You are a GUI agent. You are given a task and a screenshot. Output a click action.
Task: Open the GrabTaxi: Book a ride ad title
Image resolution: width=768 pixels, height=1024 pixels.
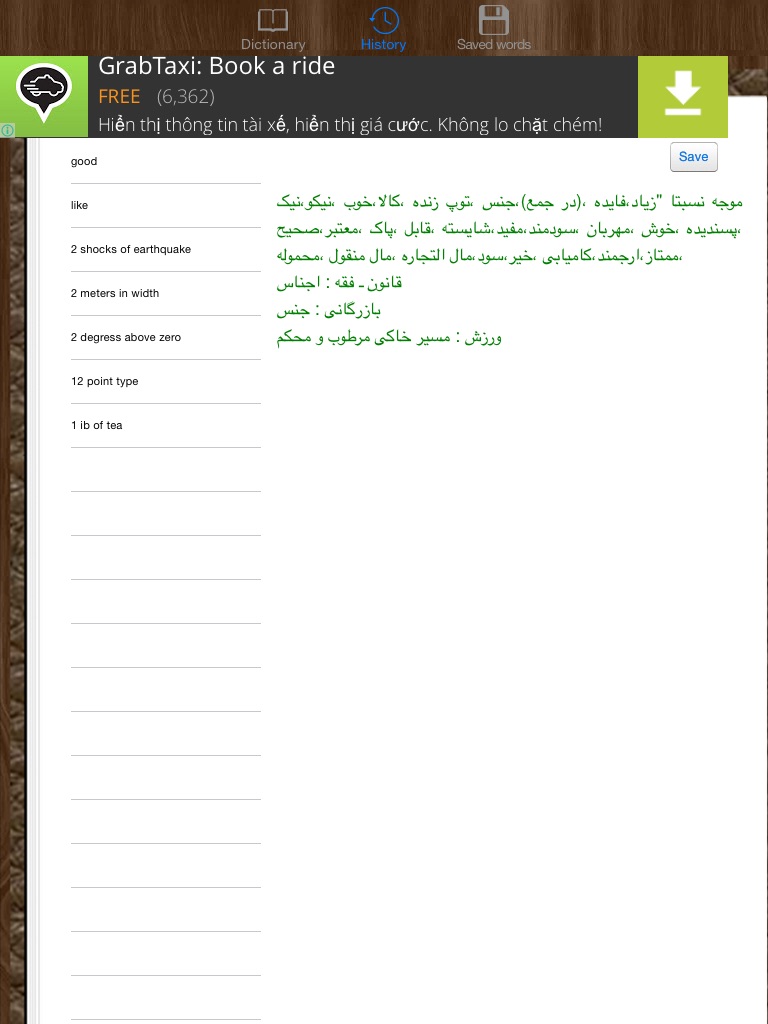click(x=217, y=66)
